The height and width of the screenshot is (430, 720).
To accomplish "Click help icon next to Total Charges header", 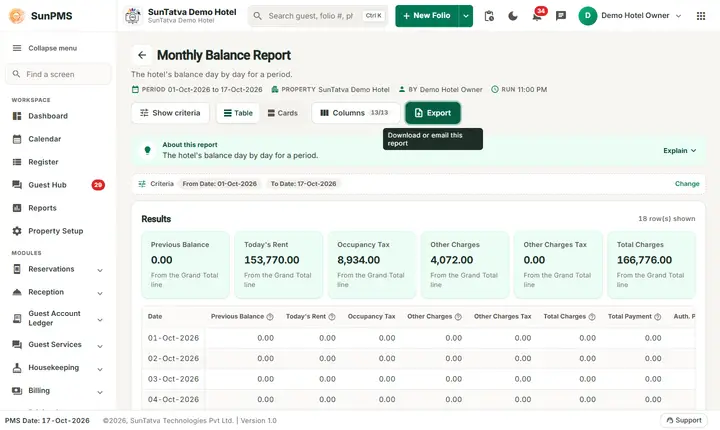I will click(x=592, y=317).
